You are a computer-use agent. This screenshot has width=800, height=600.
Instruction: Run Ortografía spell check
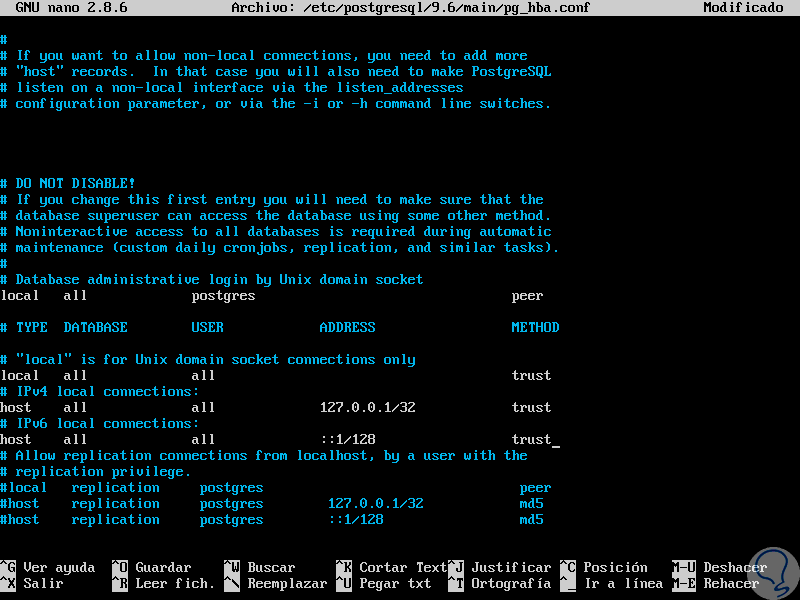[513, 583]
